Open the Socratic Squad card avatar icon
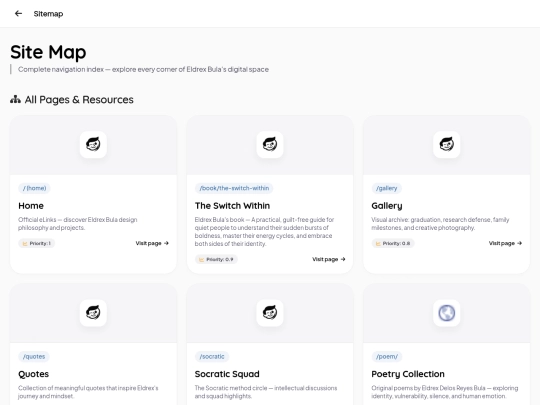The height and width of the screenshot is (405, 540). click(270, 313)
